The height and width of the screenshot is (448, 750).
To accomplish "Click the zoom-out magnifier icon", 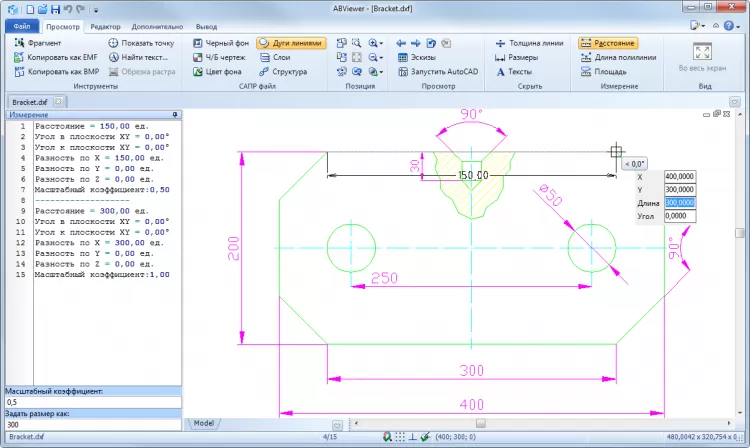I will pos(373,57).
